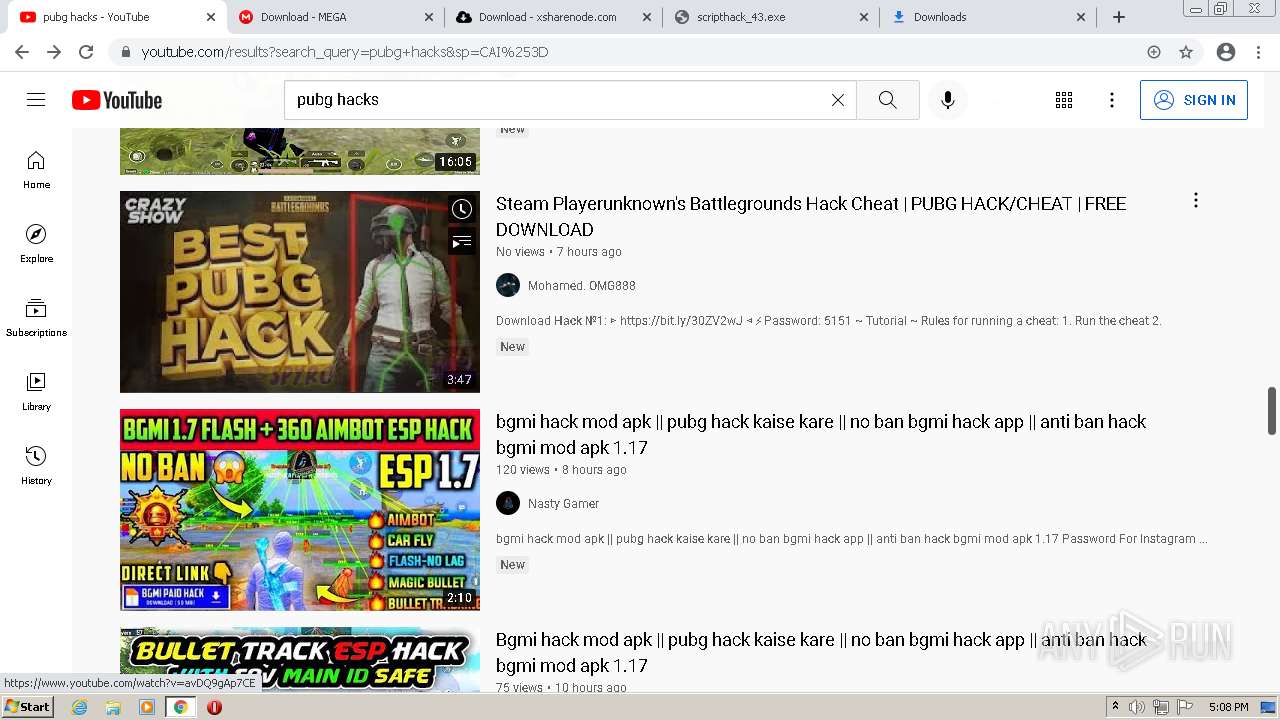Open Home in the sidebar
This screenshot has height=720, width=1280.
pos(36,170)
